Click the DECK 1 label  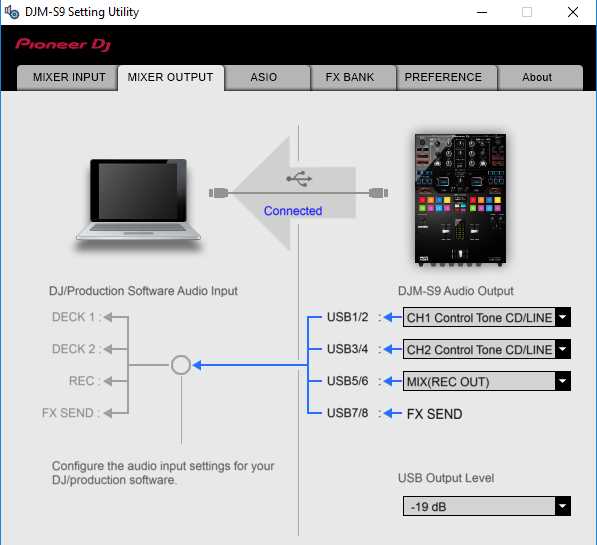coord(73,317)
